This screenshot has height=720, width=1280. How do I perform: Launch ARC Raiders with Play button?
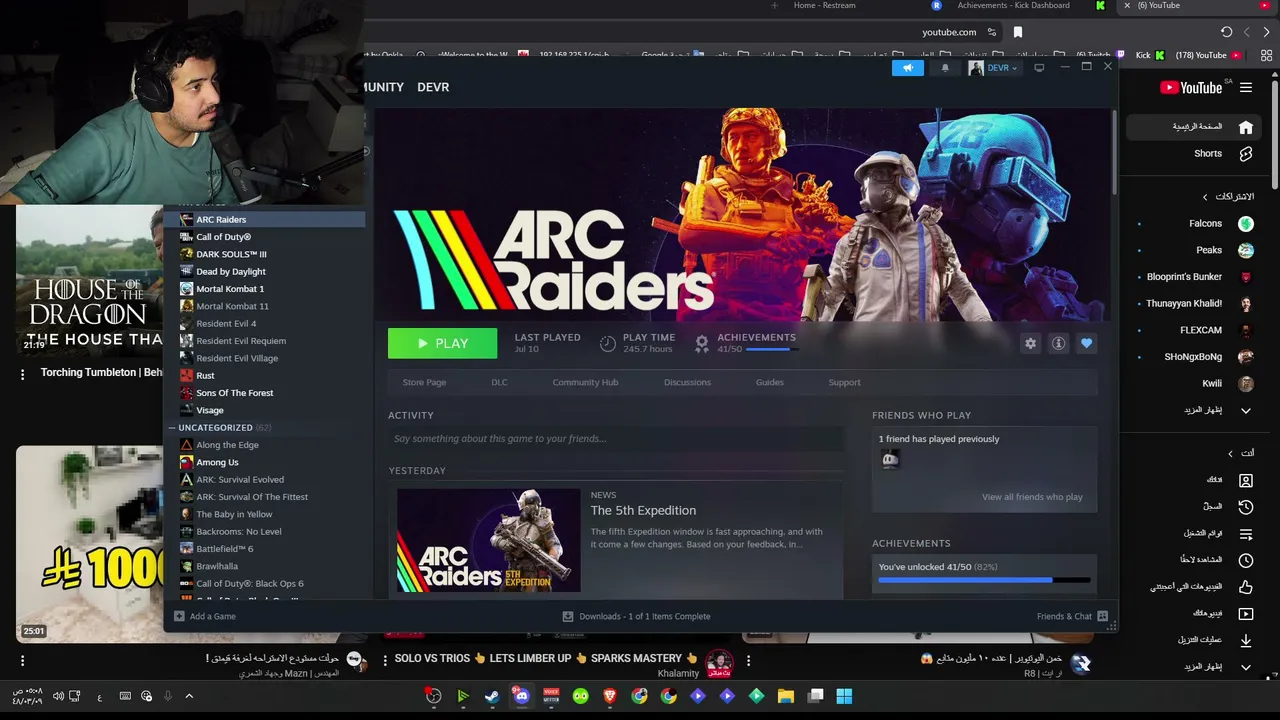[442, 343]
